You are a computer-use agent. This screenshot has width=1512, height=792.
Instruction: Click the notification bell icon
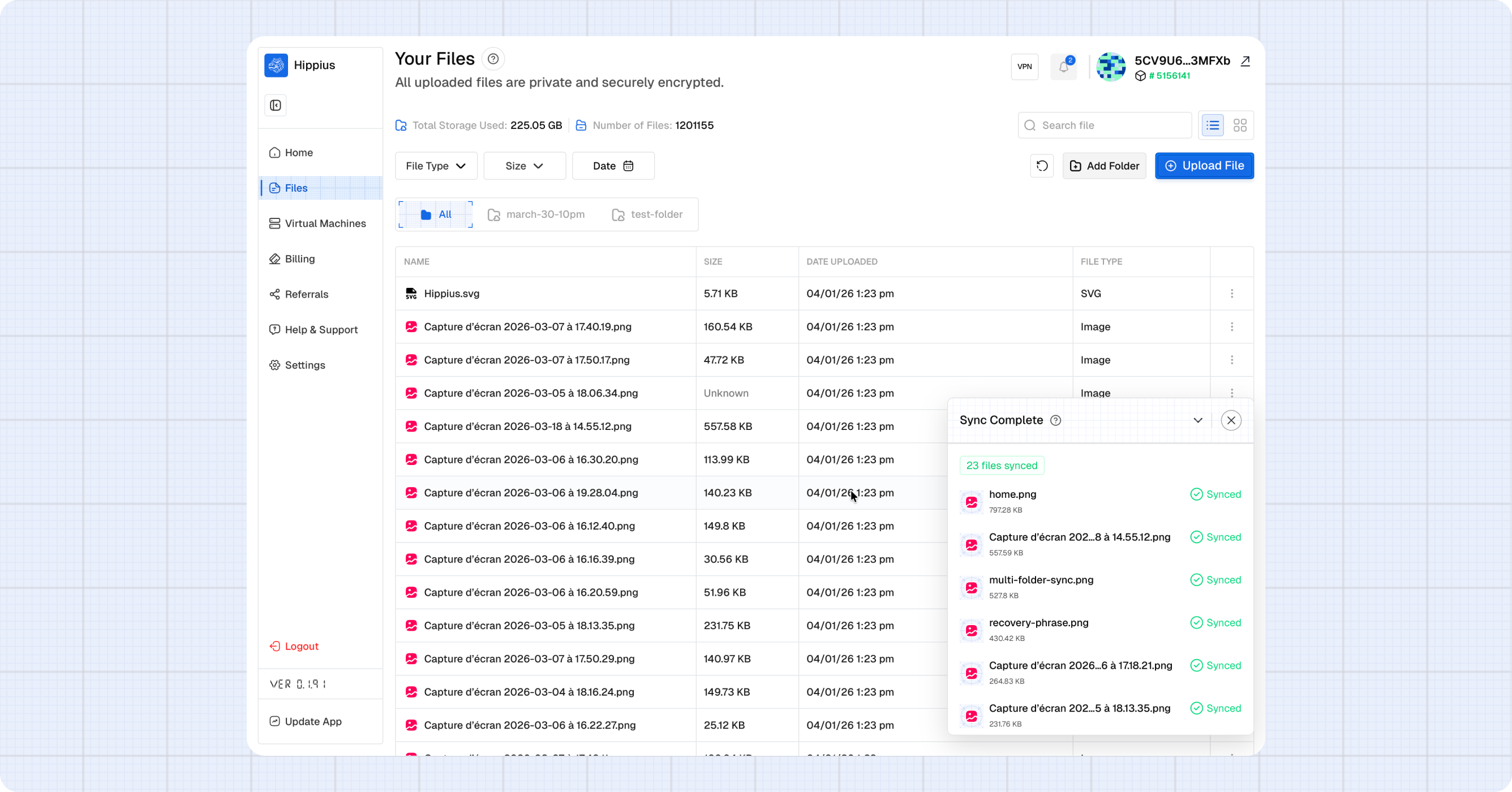[x=1064, y=67]
